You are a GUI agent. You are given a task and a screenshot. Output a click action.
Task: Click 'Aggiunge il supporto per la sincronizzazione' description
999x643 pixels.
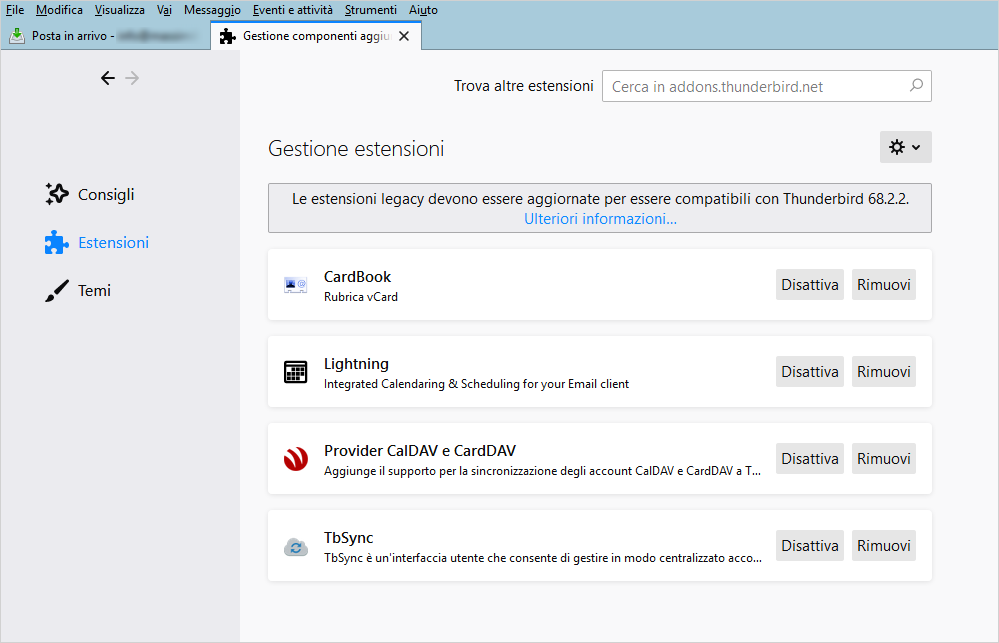[542, 471]
